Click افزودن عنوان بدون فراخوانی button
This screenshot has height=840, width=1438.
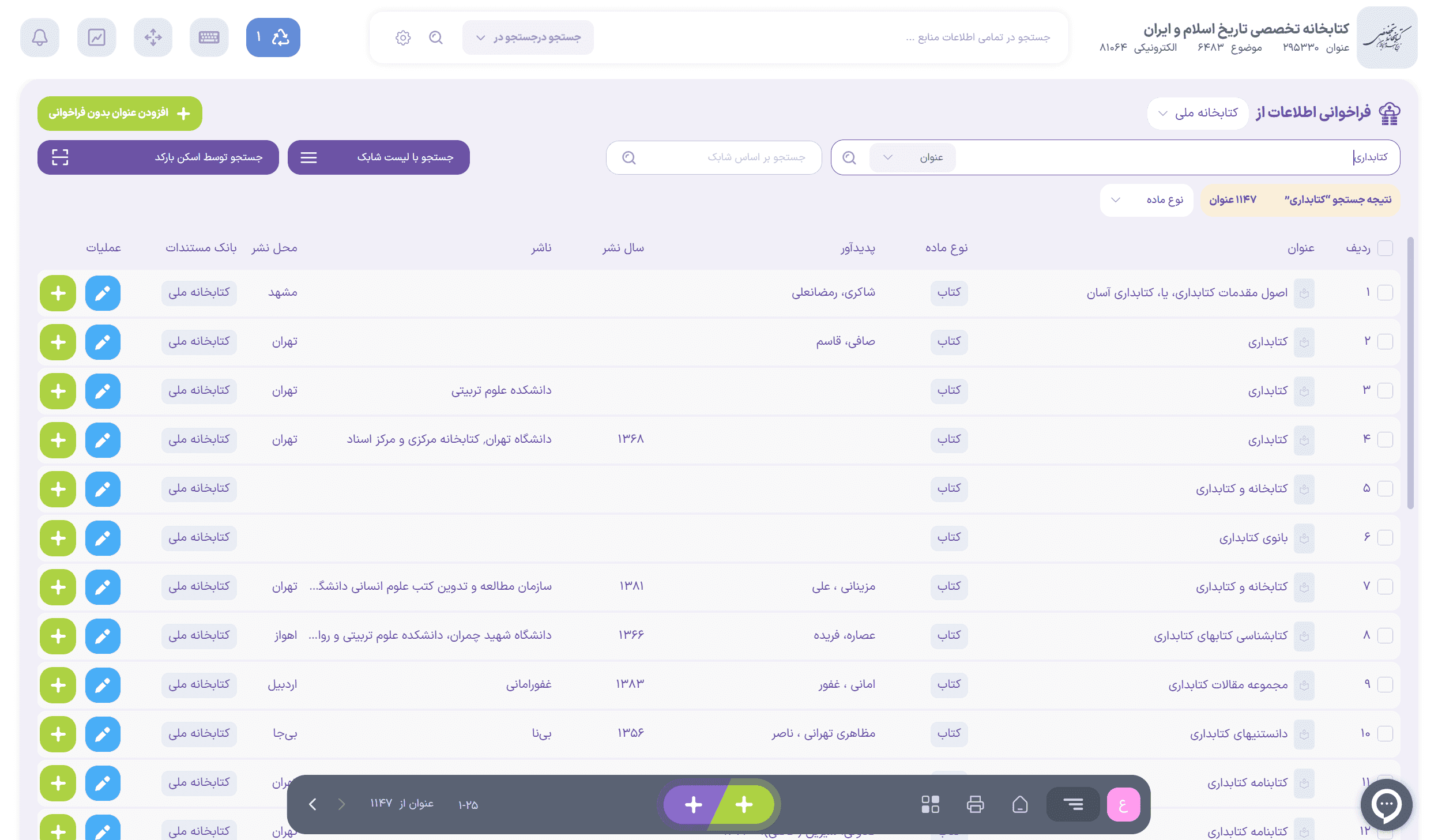tap(120, 113)
